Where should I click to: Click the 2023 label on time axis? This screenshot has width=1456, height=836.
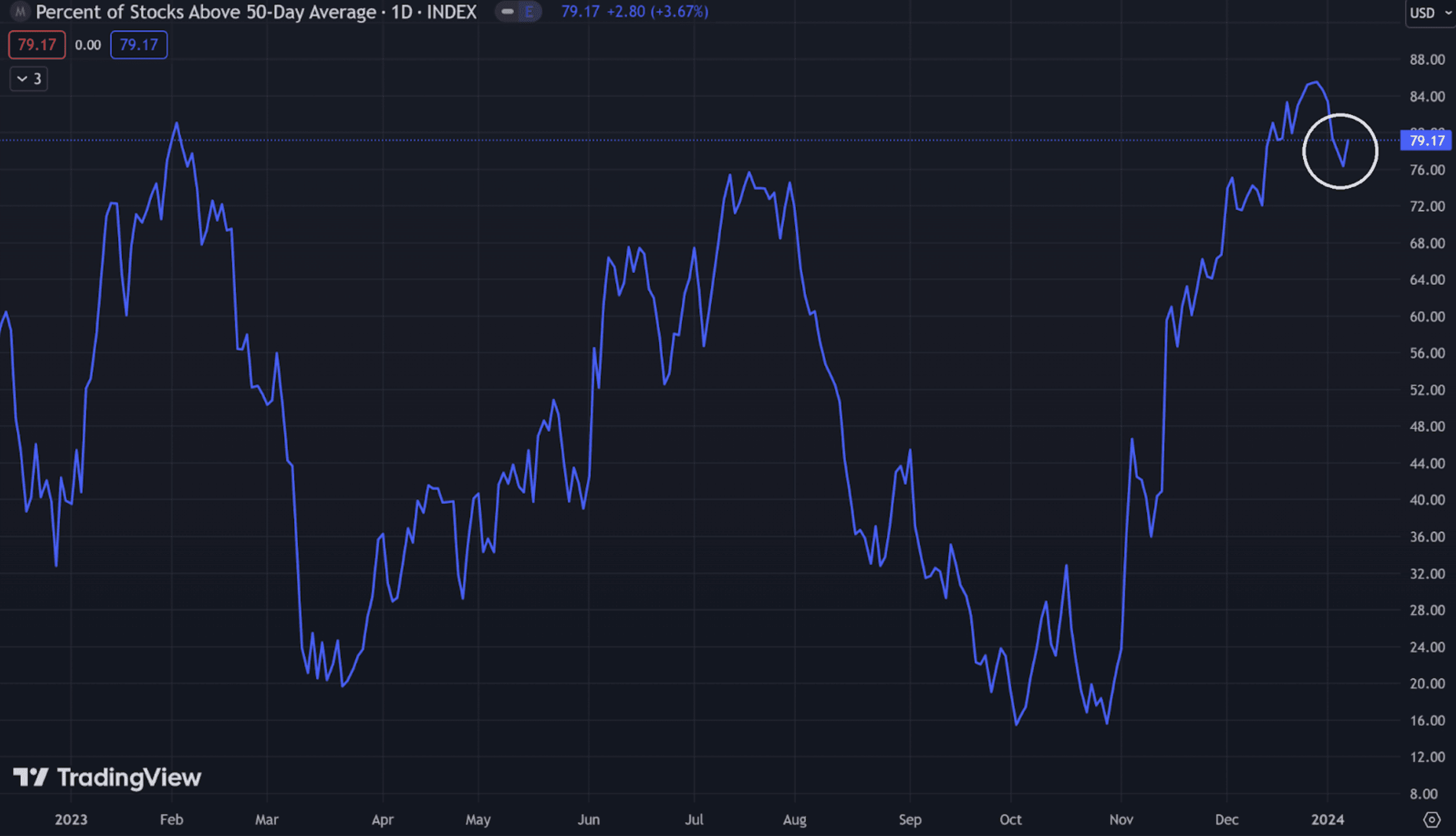(x=71, y=819)
